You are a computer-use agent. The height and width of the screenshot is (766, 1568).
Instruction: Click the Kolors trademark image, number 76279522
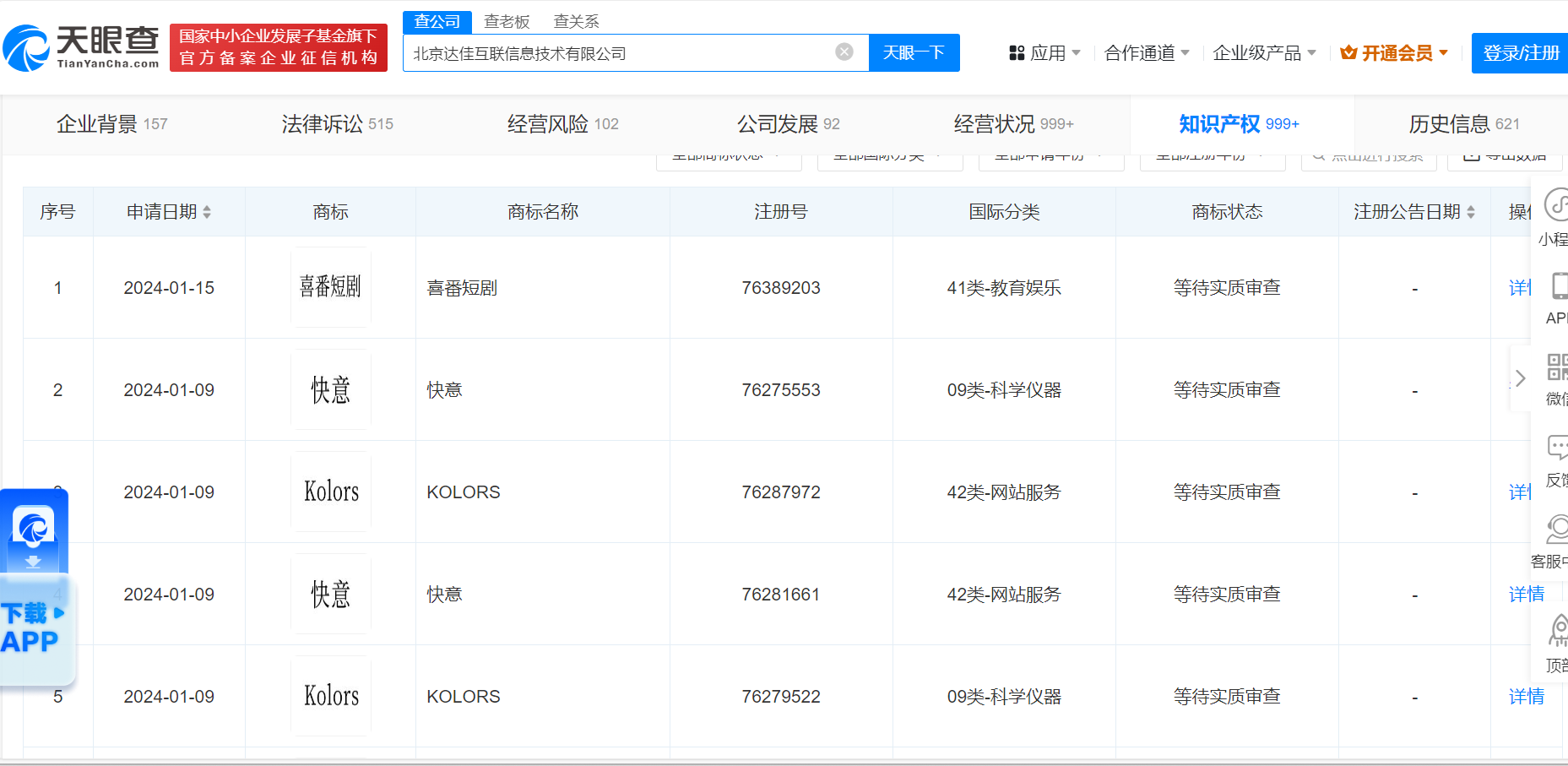click(331, 696)
